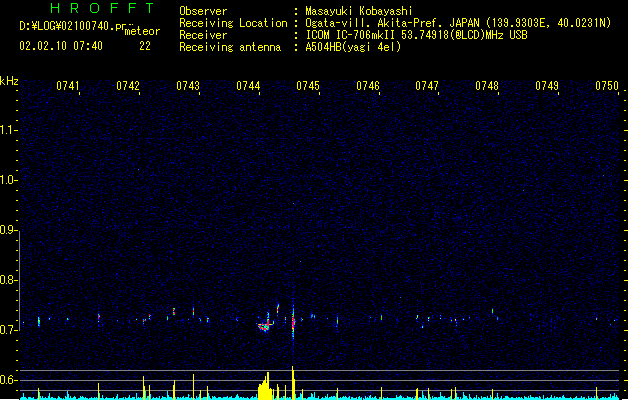Click the large meteor echo near 0744
Image resolution: width=629 pixels, height=400 pixels.
265,324
